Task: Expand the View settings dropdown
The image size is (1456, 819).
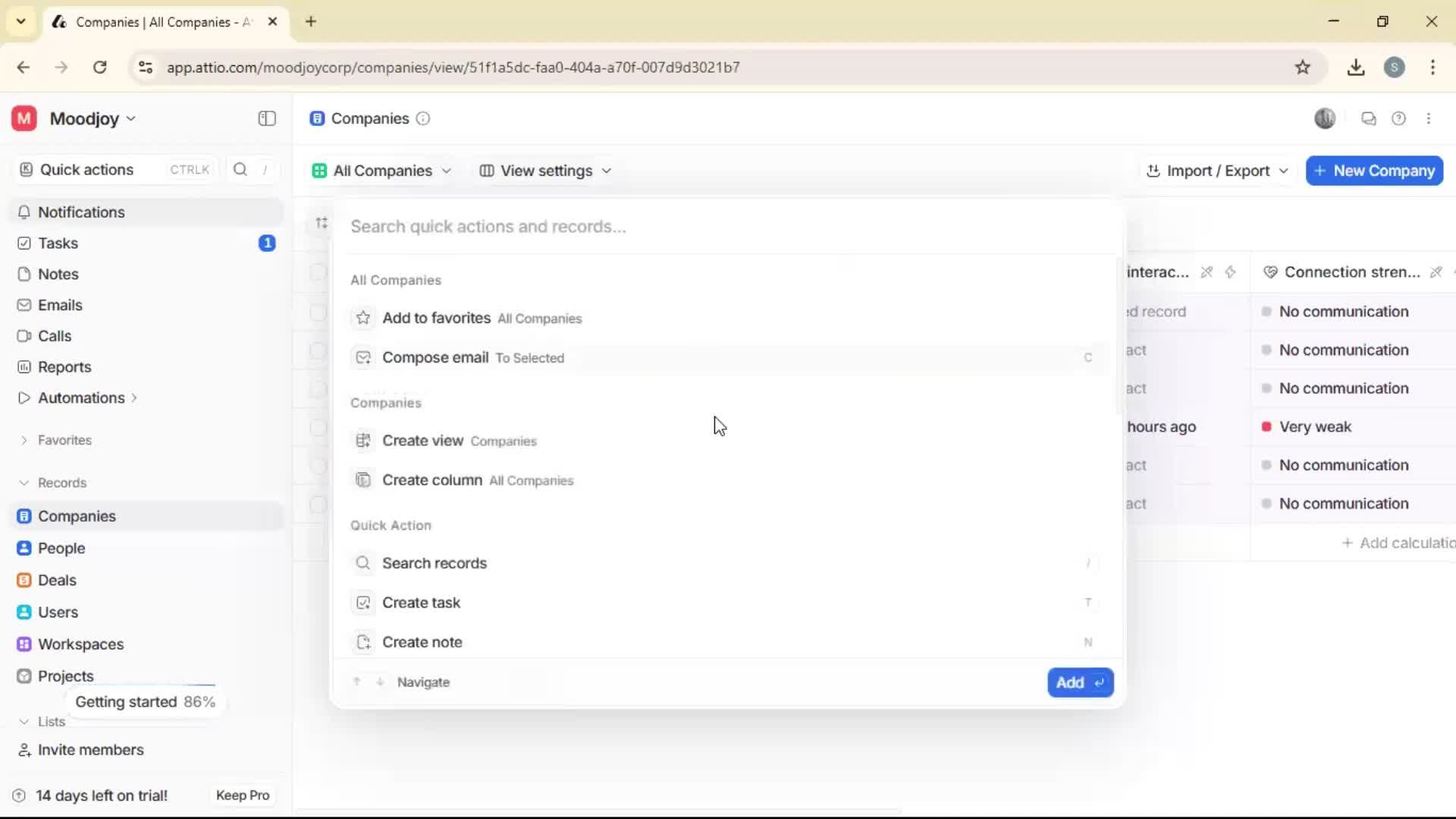Action: [544, 171]
